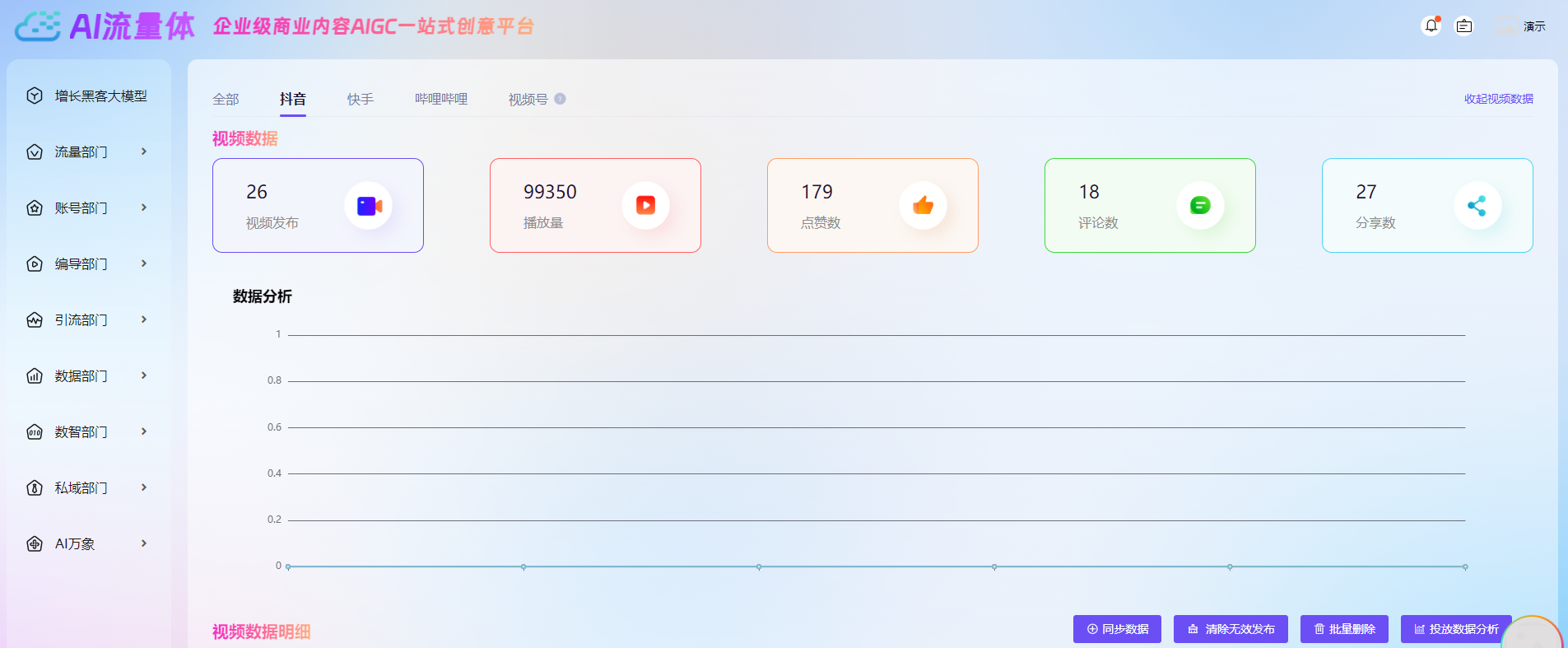Screen dimensions: 1568x648
Task: Expand the AI万象 menu chevron
Action: (x=144, y=543)
